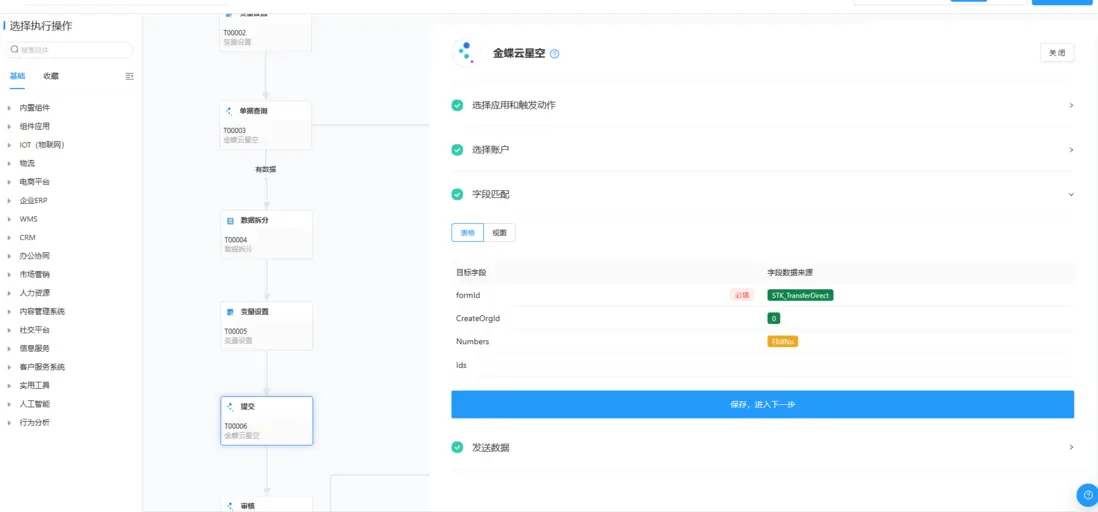This screenshot has height=512, width=1098.
Task: Expand the 发送数据 section chevron
Action: pos(1071,447)
